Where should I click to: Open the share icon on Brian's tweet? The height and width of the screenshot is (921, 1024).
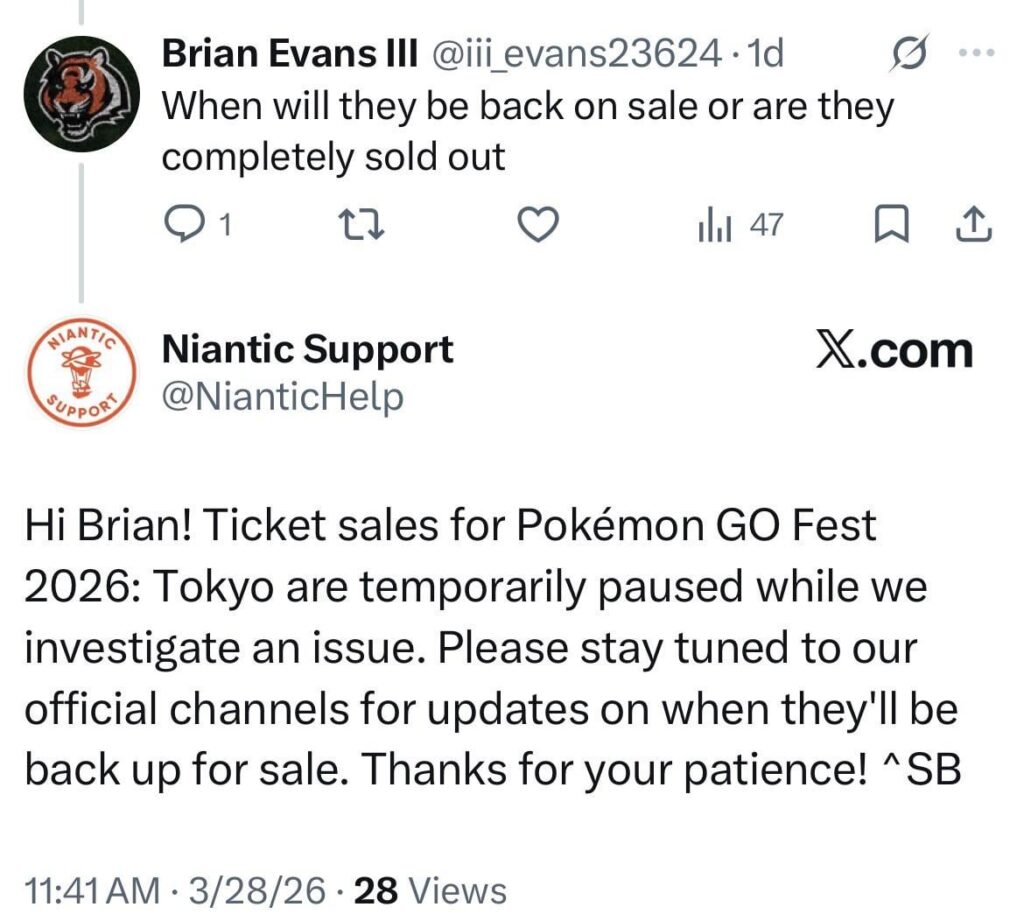point(975,224)
